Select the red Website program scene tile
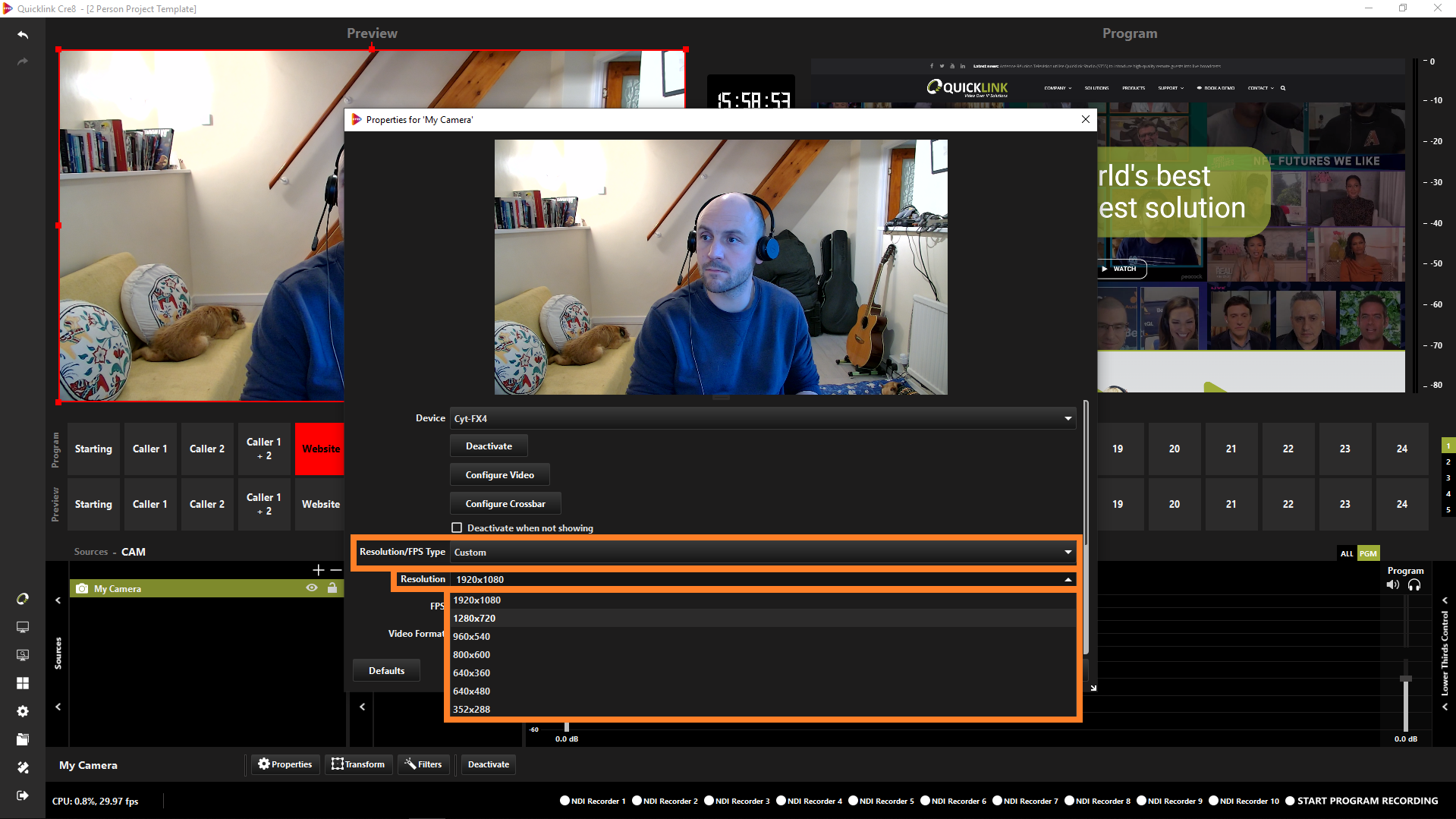Image resolution: width=1456 pixels, height=819 pixels. (320, 449)
